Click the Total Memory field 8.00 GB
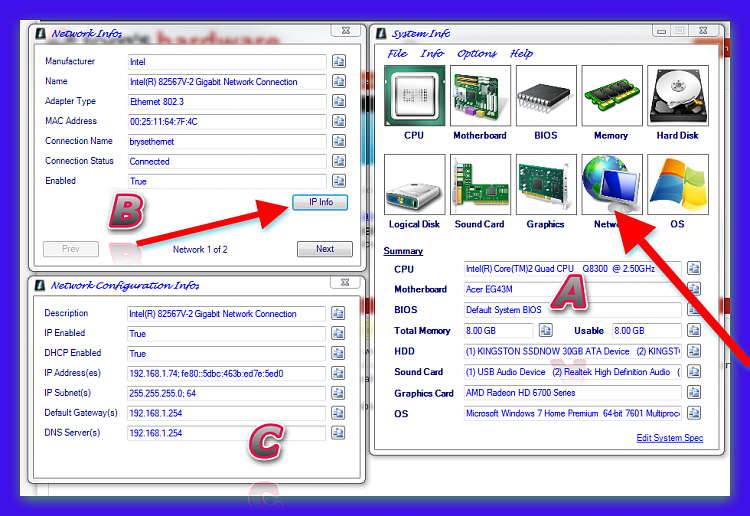This screenshot has height=516, width=750. [498, 330]
